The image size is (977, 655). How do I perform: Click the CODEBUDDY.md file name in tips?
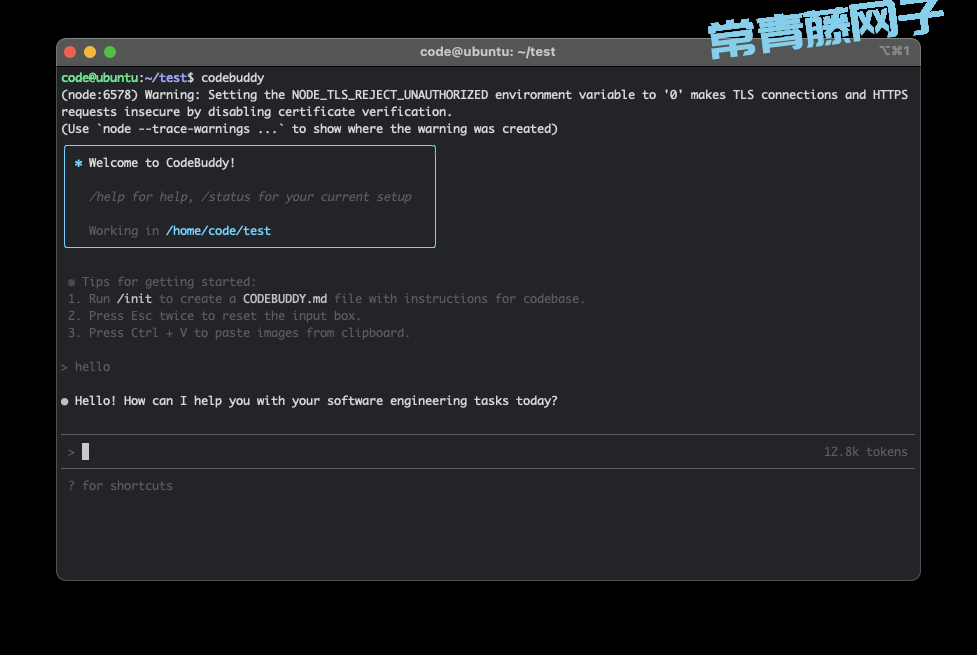[x=285, y=299]
